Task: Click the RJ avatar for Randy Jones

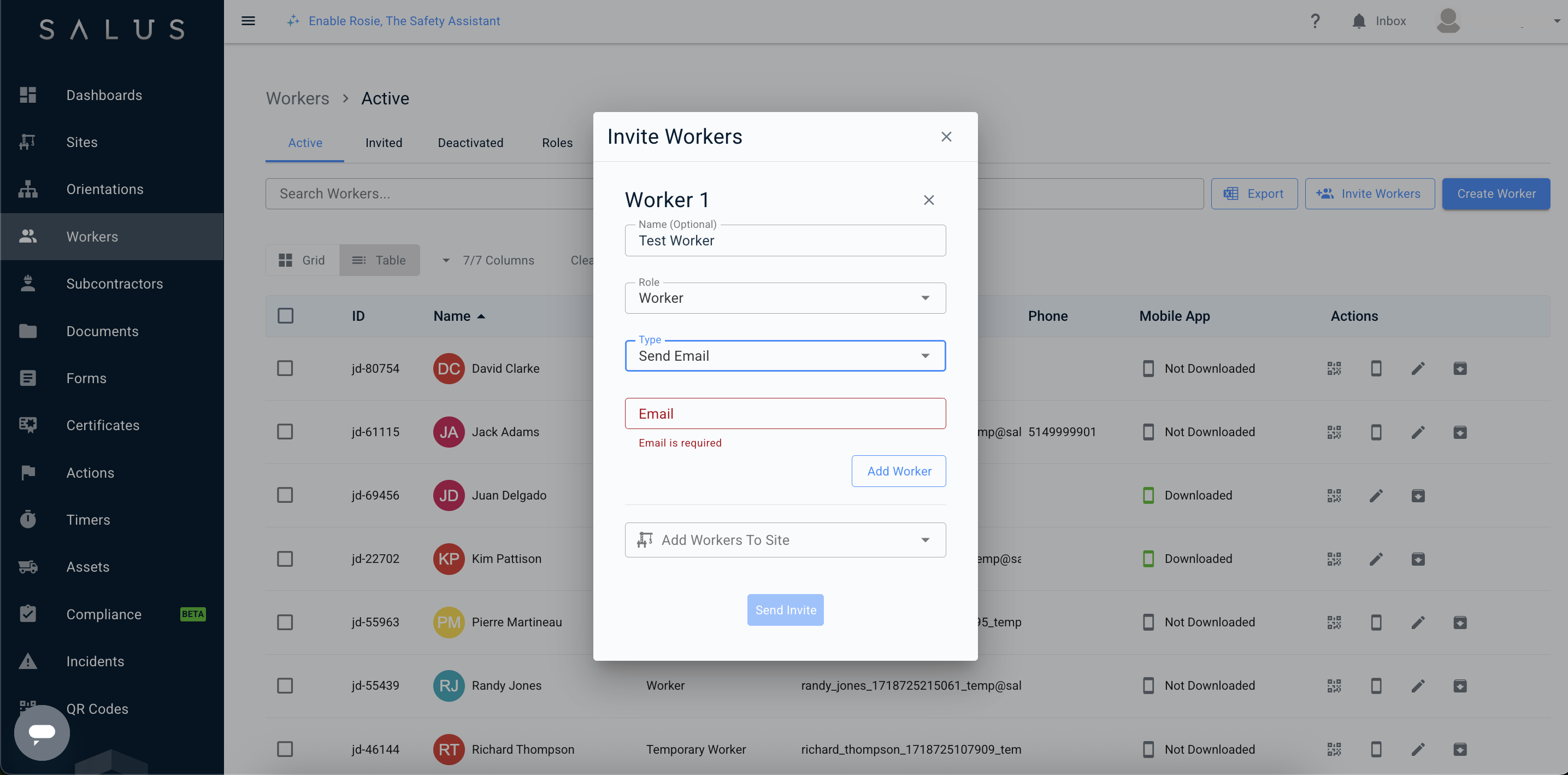Action: pos(449,685)
